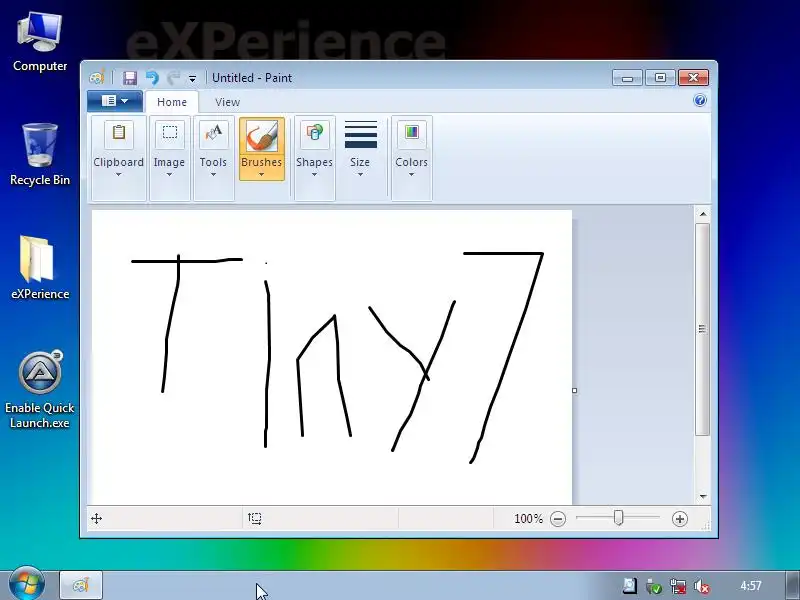Open the Windows Start orb

pos(27,583)
